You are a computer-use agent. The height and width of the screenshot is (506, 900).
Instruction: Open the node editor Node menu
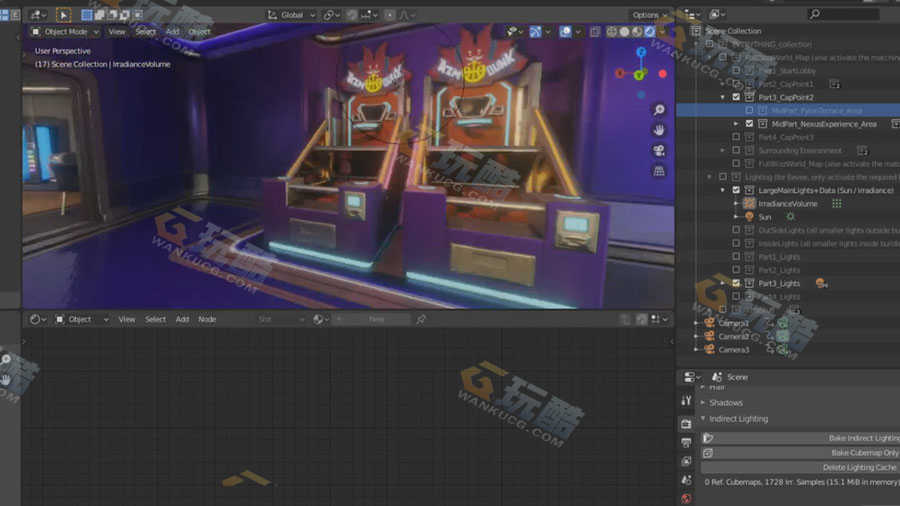click(x=207, y=319)
